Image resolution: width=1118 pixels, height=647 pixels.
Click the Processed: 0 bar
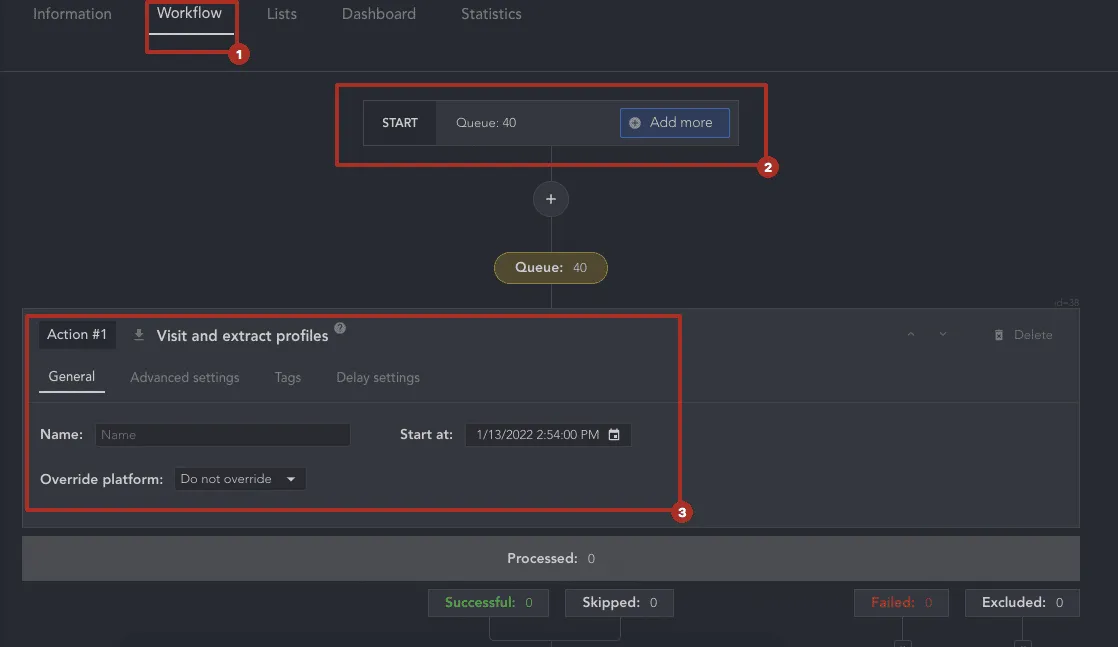[550, 559]
